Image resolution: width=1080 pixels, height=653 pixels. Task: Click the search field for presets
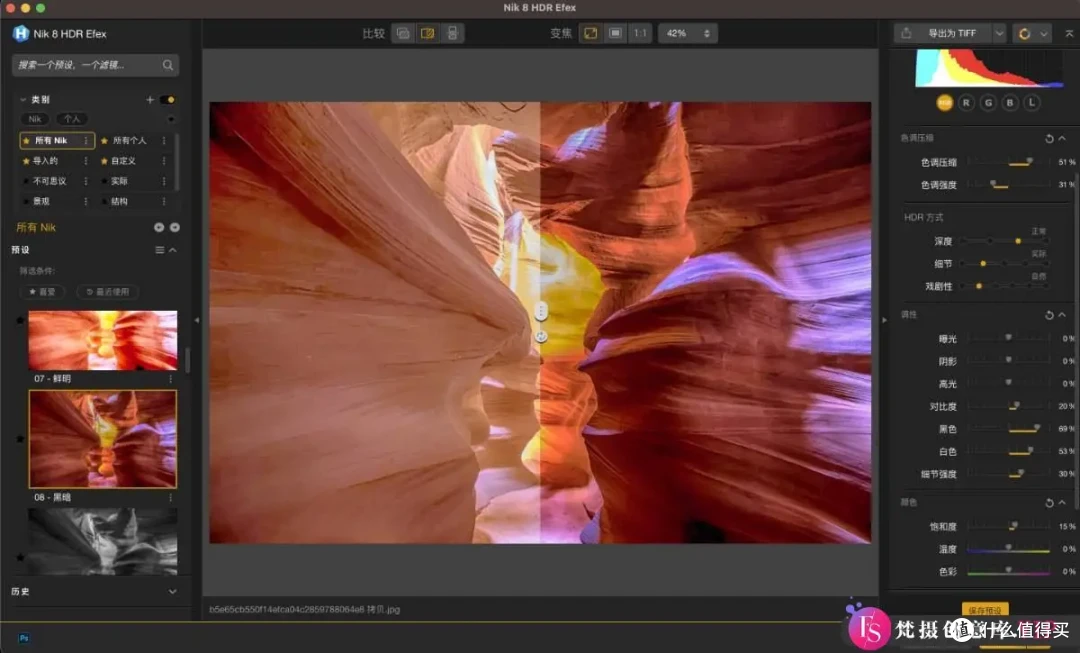point(96,65)
